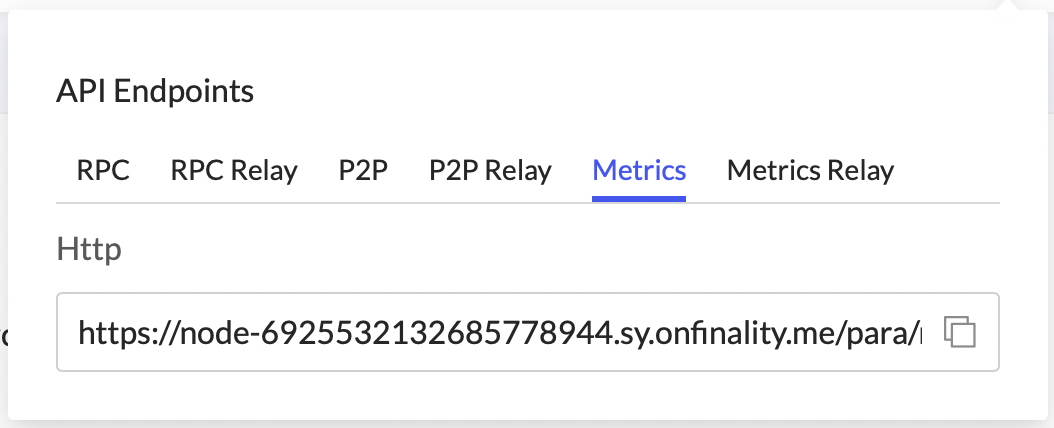The width and height of the screenshot is (1054, 428).
Task: Click inside the Http endpoint URL field
Action: pyautogui.click(x=500, y=331)
